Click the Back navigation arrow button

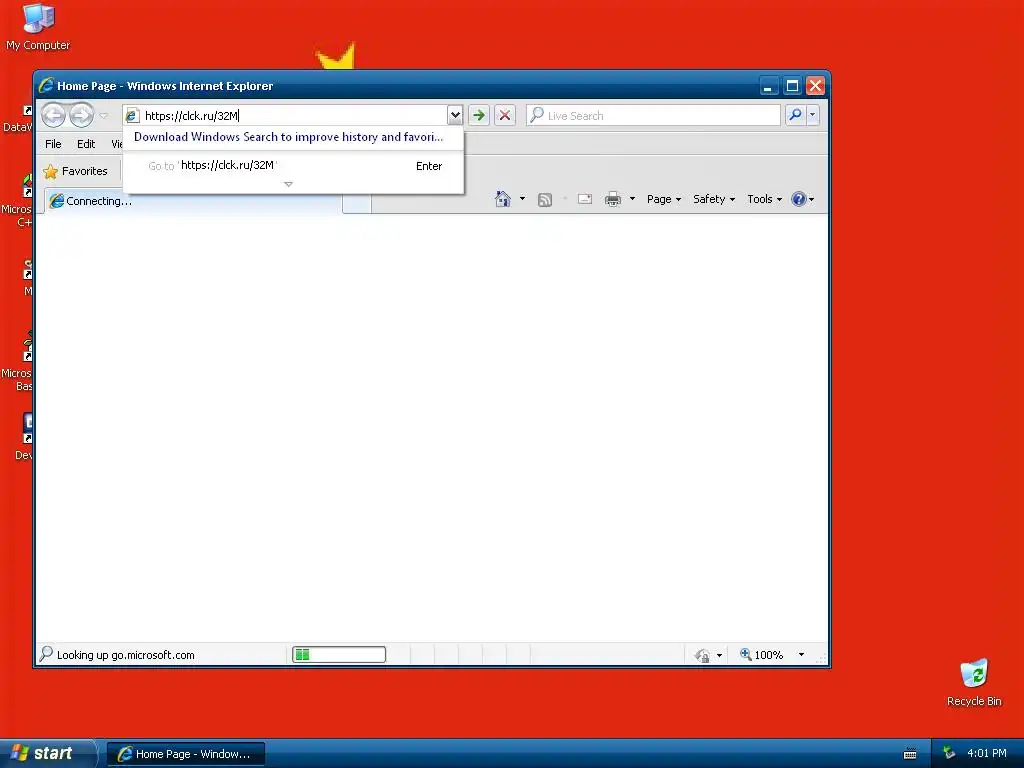(x=54, y=116)
